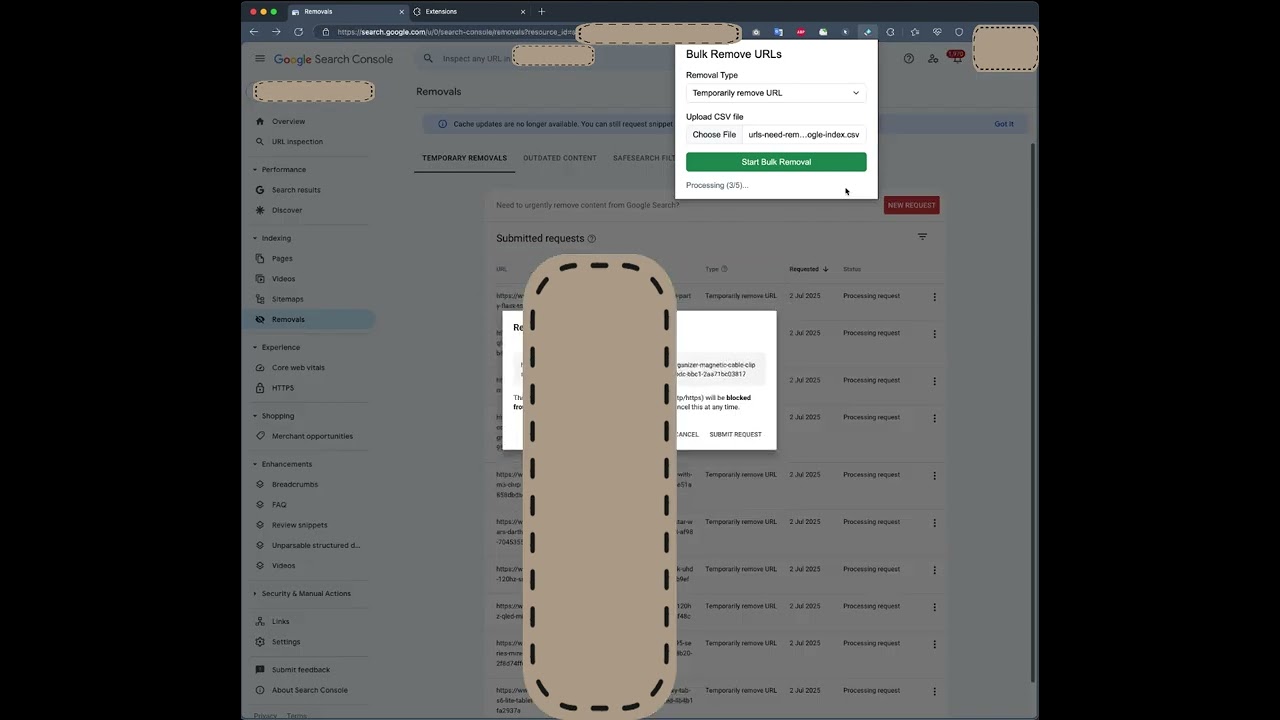Close the Extensions browser tab
This screenshot has height=720, width=1280.
tap(523, 12)
